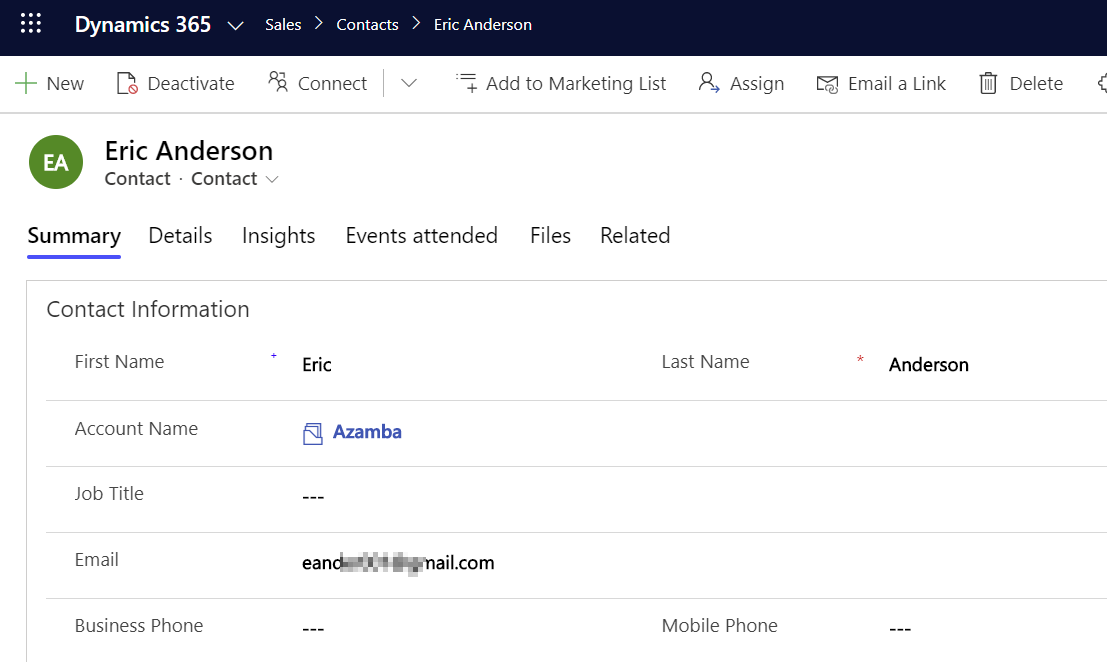This screenshot has width=1107, height=662.
Task: Click the Deactivate label
Action: (x=191, y=83)
